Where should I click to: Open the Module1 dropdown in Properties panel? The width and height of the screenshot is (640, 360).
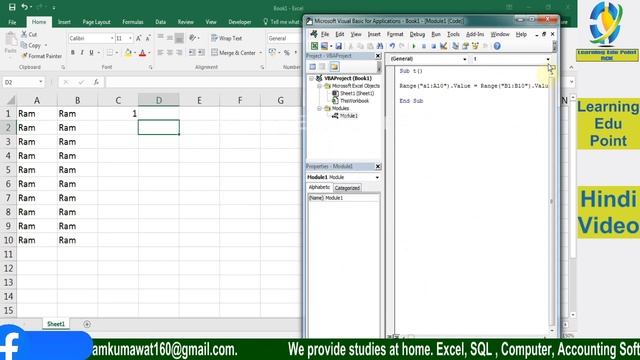coord(377,177)
